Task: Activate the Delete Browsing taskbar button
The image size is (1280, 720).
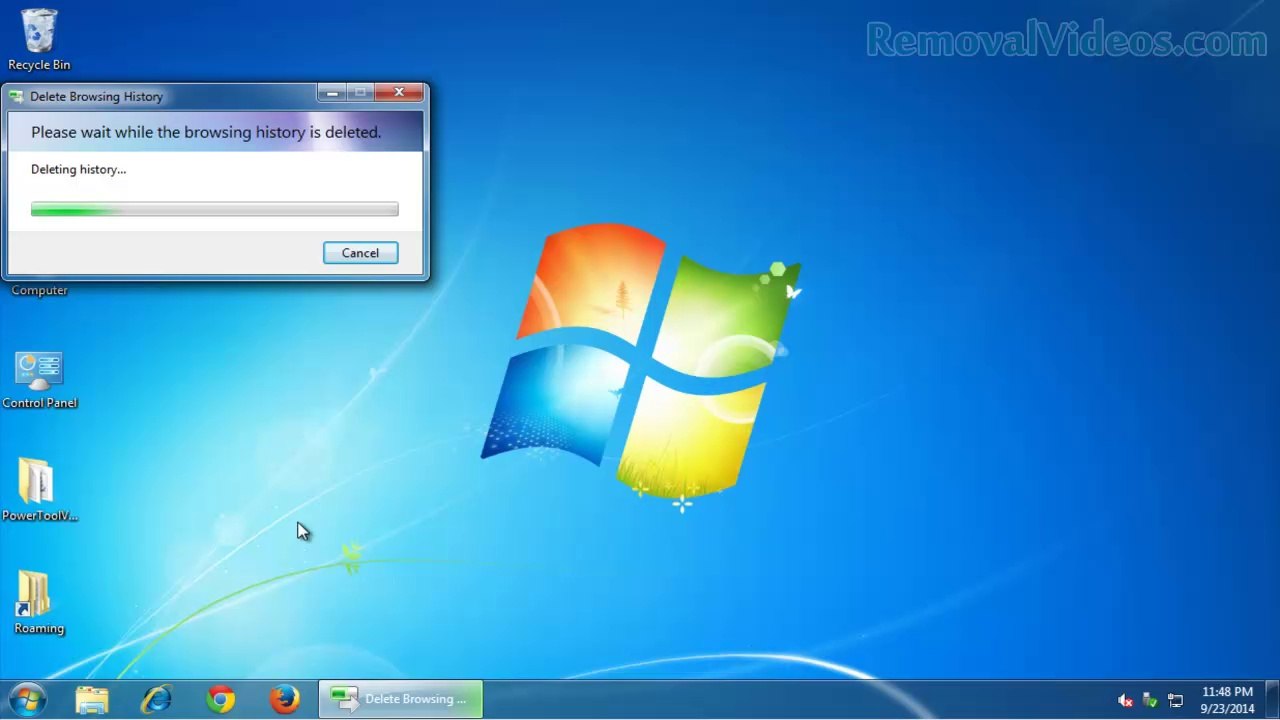Action: coord(400,699)
